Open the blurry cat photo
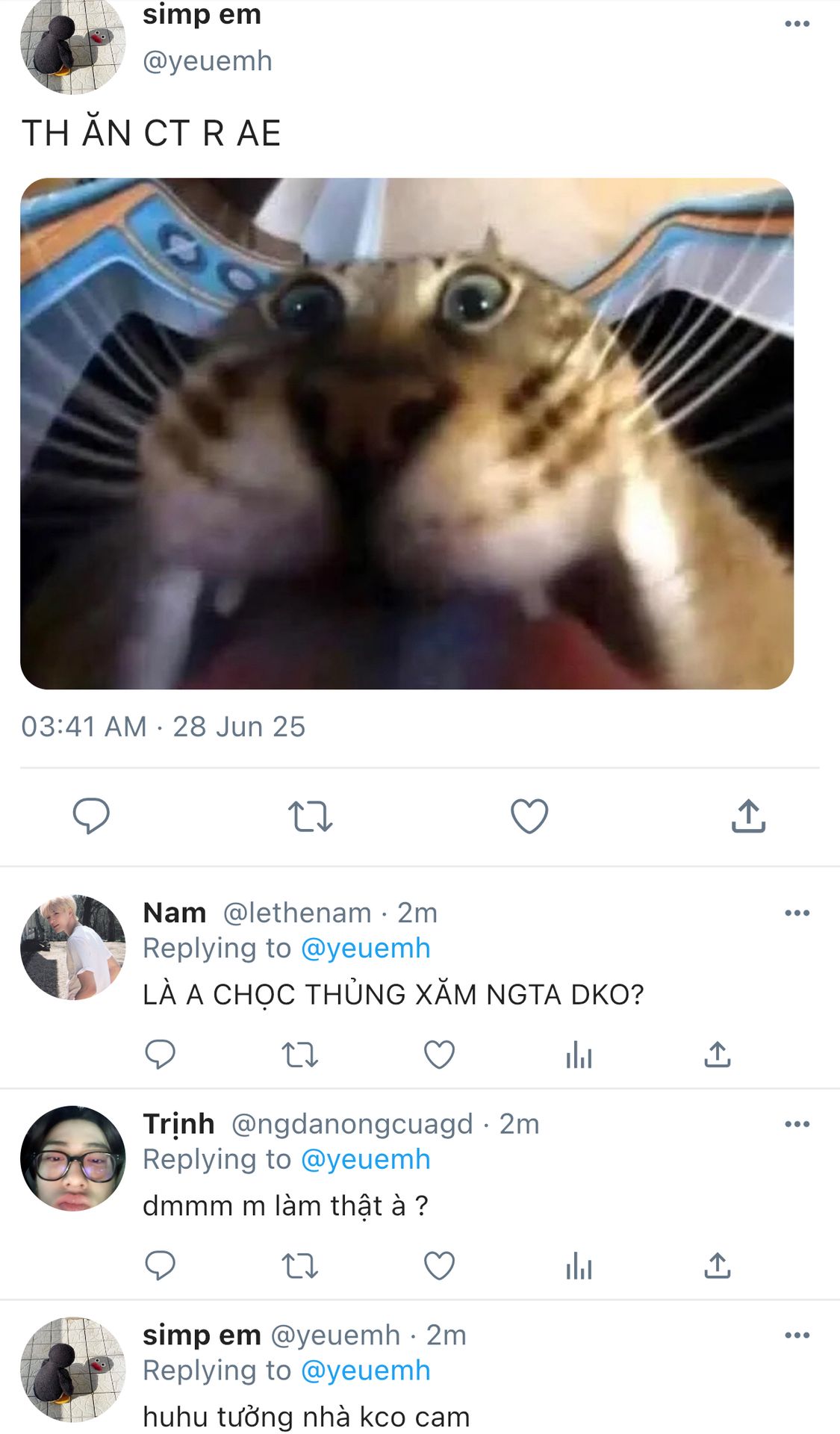Viewport: 840px width, 1434px height. pos(407,433)
